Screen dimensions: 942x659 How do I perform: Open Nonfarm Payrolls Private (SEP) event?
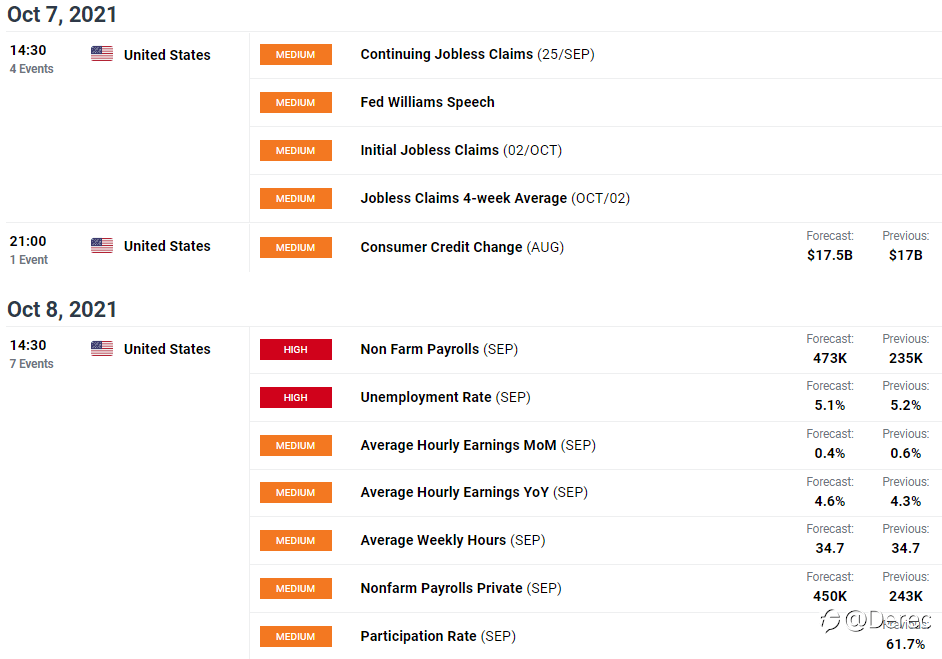(461, 588)
